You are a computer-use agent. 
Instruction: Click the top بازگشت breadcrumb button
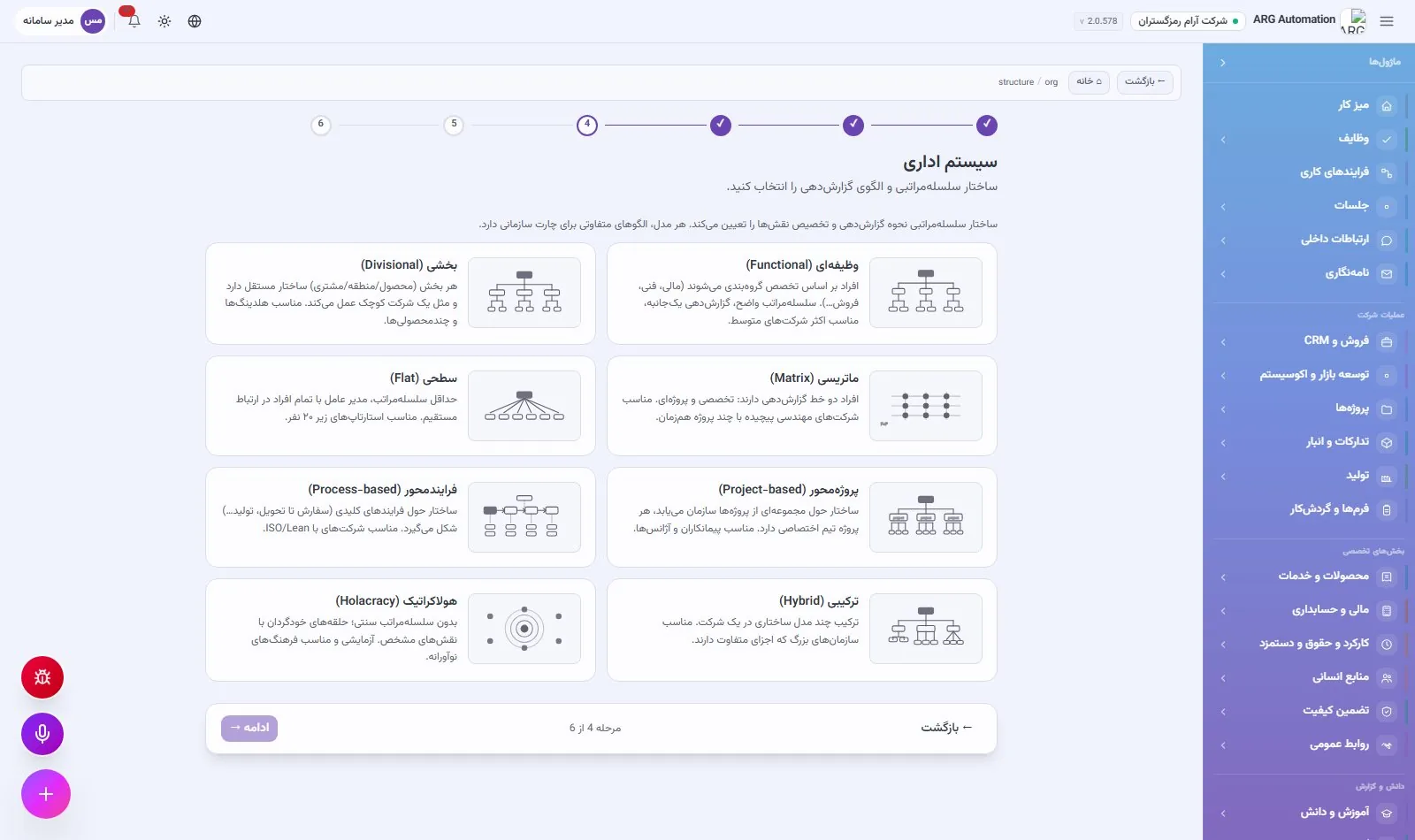1144,82
